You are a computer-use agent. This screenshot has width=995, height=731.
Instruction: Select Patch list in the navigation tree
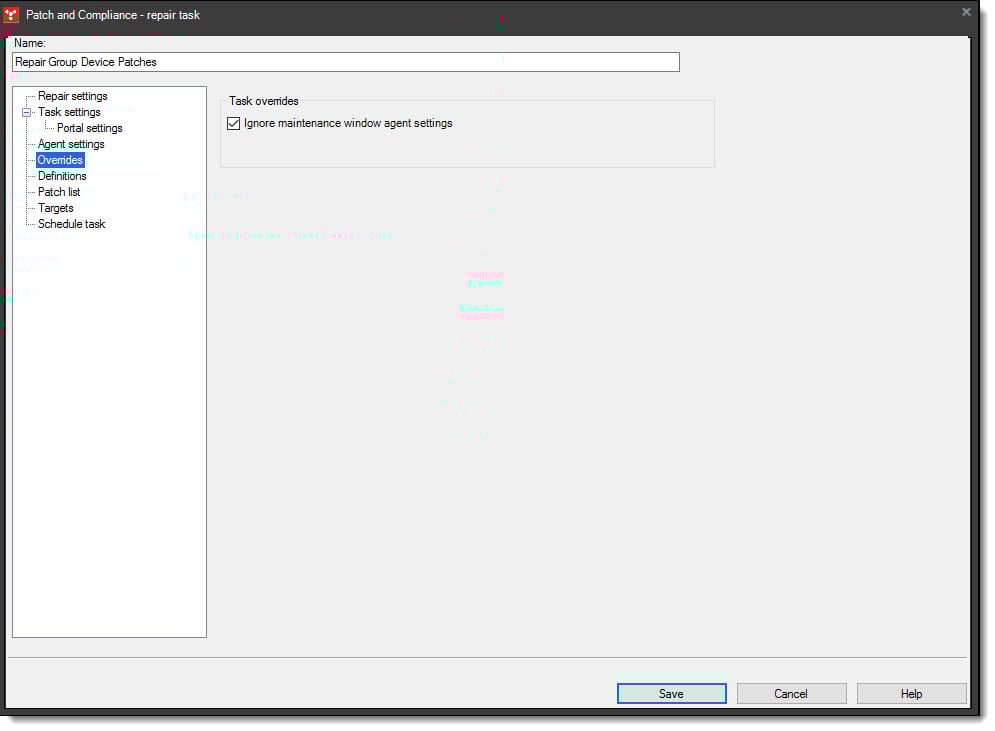58,191
